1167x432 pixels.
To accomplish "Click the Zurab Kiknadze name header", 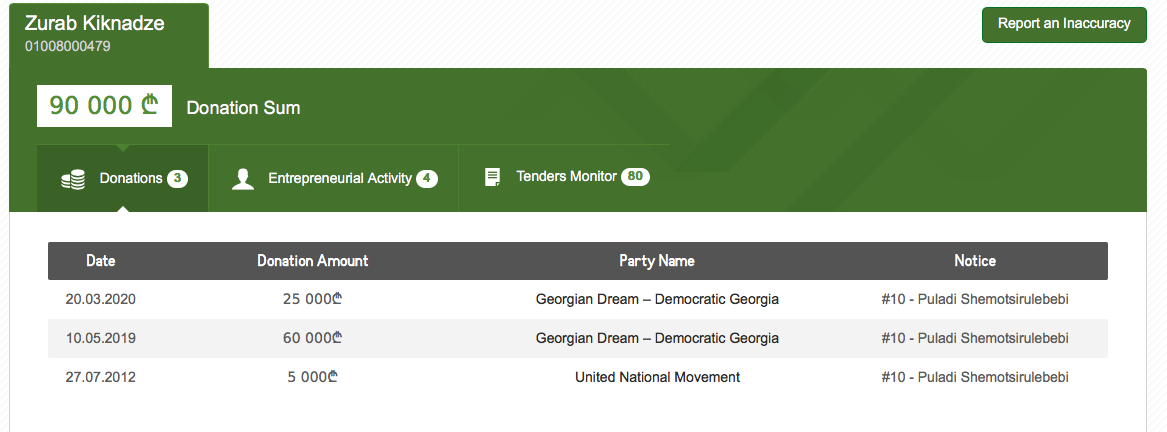I will pos(95,23).
